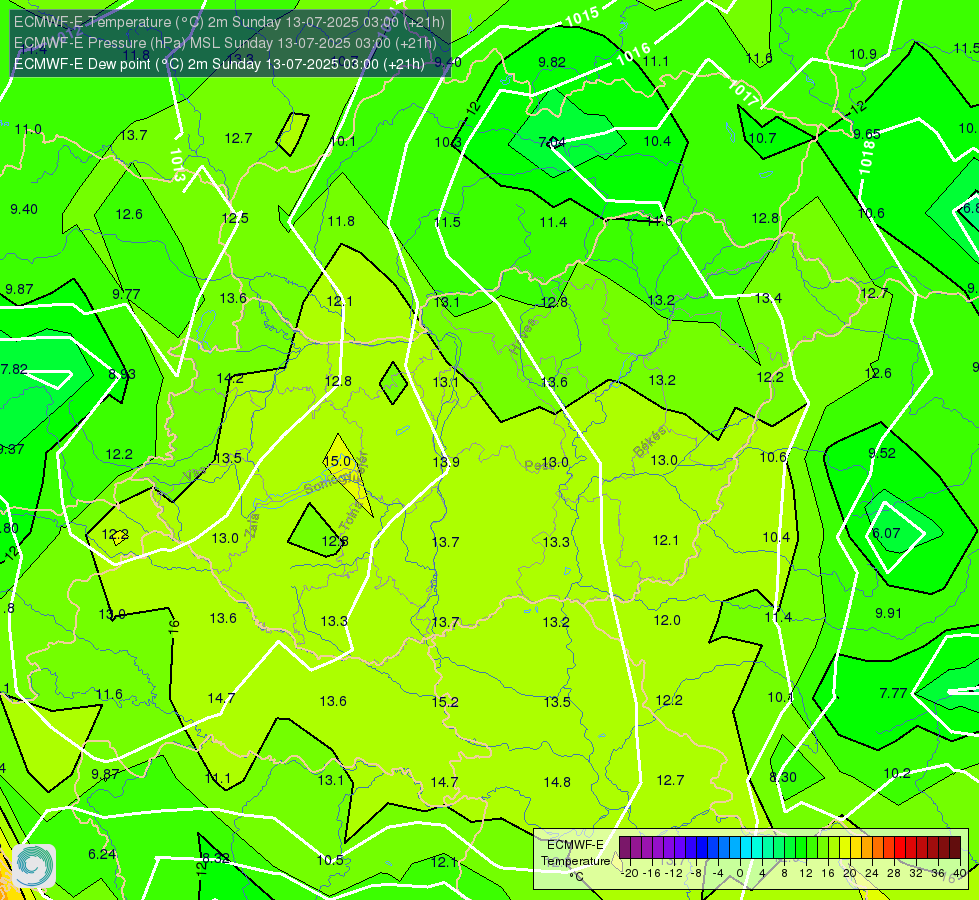979x900 pixels.
Task: Click the 1015 isobar label
Action: pyautogui.click(x=582, y=16)
